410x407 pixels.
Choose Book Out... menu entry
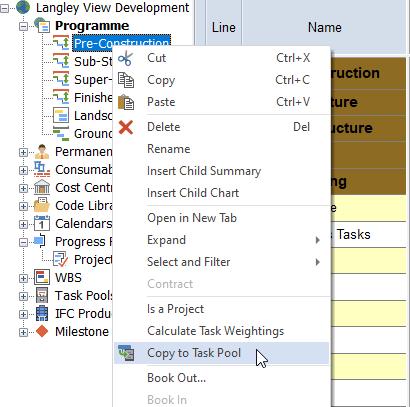221,378
